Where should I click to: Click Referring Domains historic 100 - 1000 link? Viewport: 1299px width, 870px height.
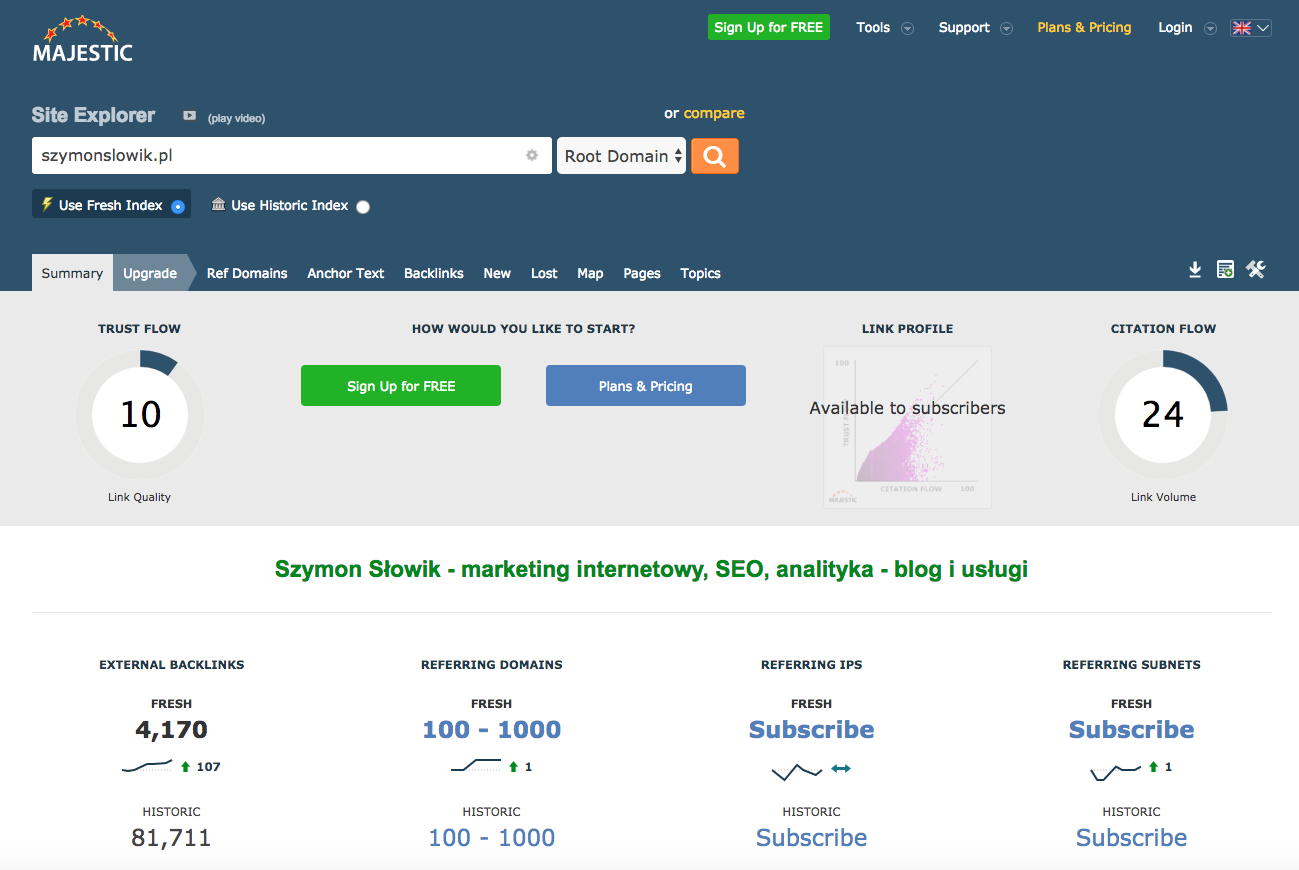tap(491, 838)
